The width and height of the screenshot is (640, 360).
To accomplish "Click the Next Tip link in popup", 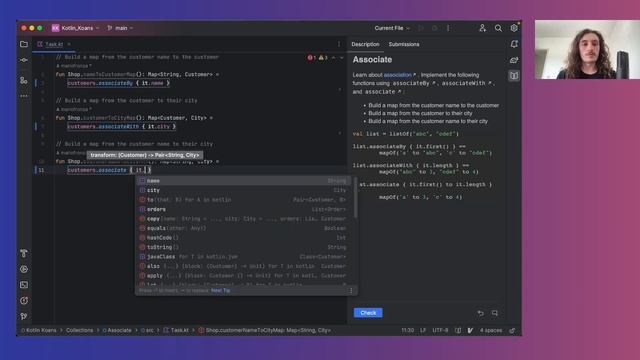I will [221, 291].
